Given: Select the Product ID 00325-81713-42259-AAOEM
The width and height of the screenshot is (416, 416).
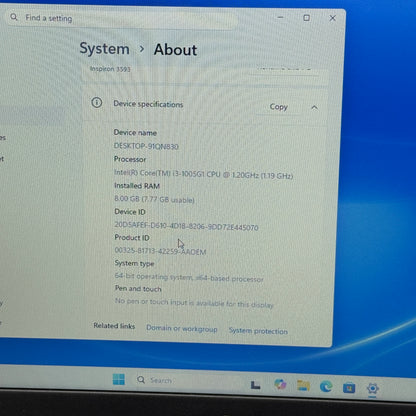Looking at the screenshot, I should coord(160,251).
